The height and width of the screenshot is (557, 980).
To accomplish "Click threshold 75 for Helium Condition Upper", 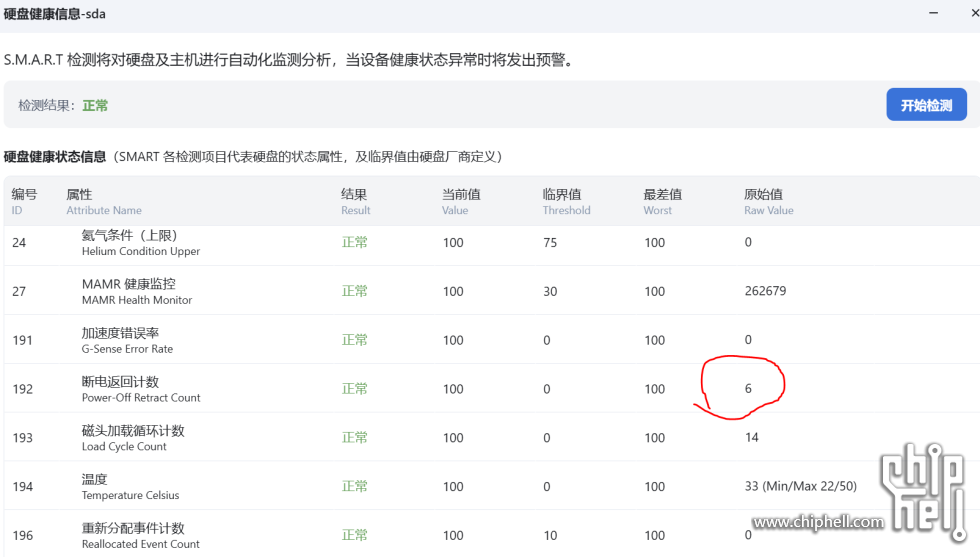I will pos(550,243).
